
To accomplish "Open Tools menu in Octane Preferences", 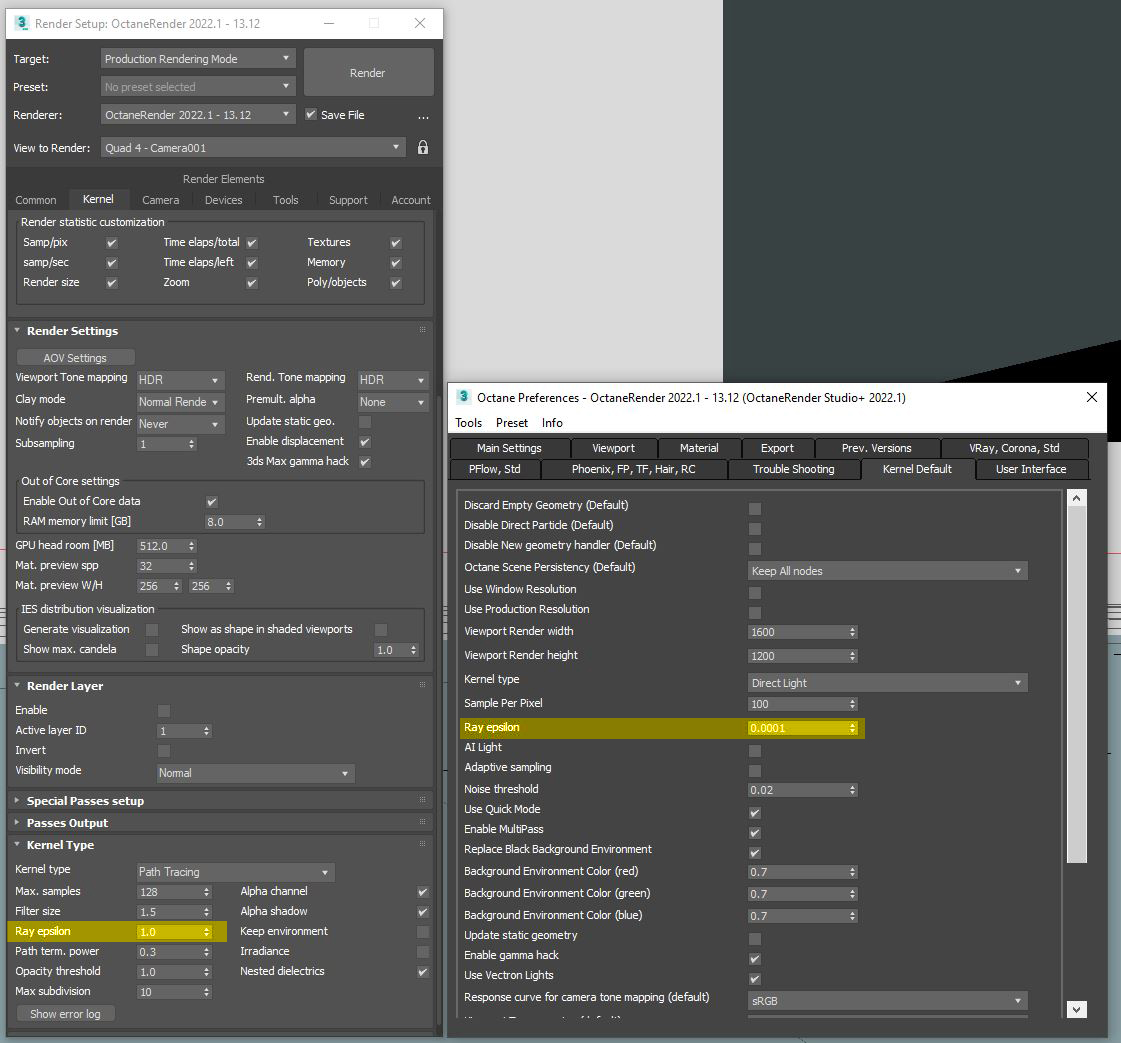I will 468,422.
